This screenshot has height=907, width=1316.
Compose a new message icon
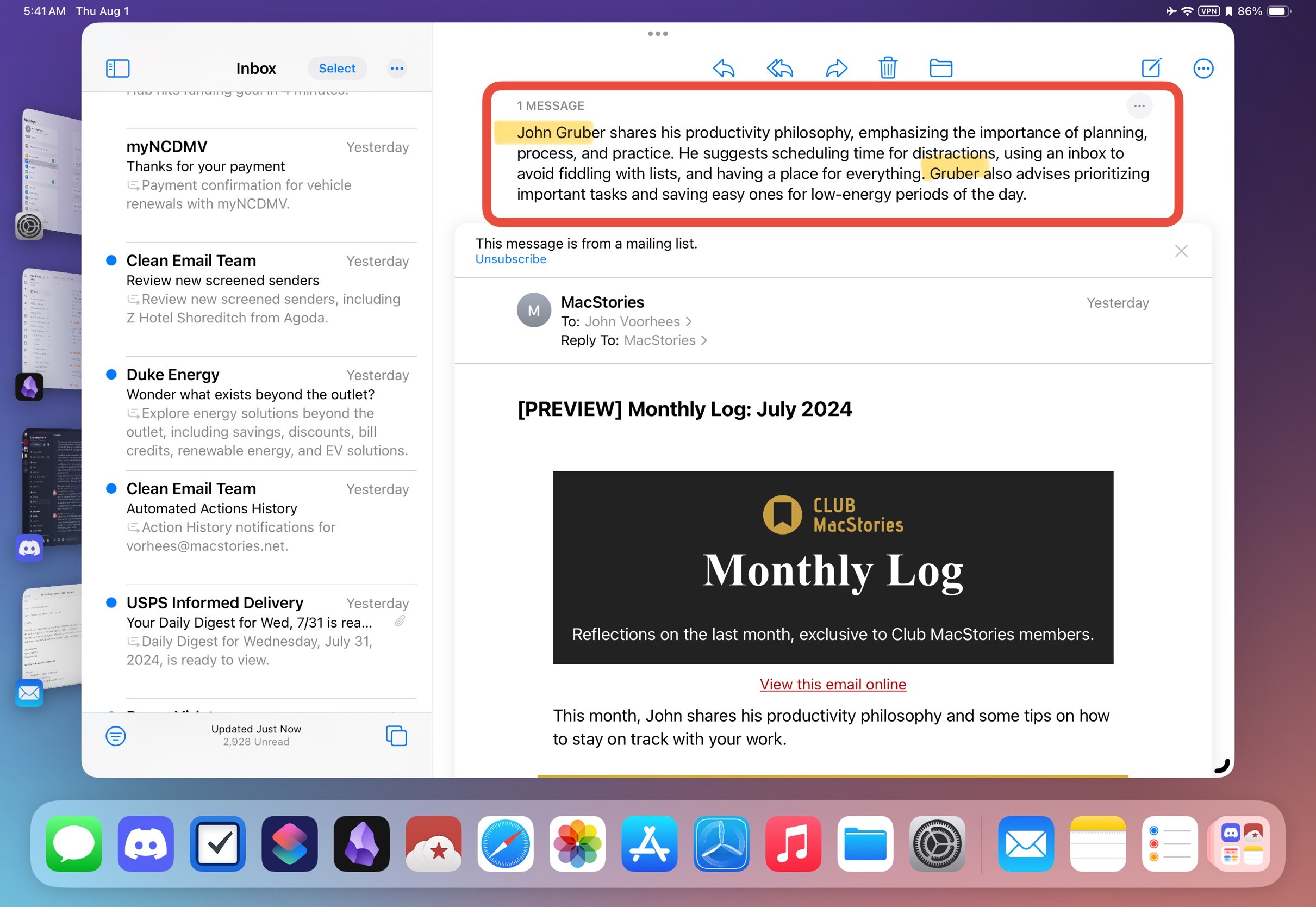coord(1151,68)
